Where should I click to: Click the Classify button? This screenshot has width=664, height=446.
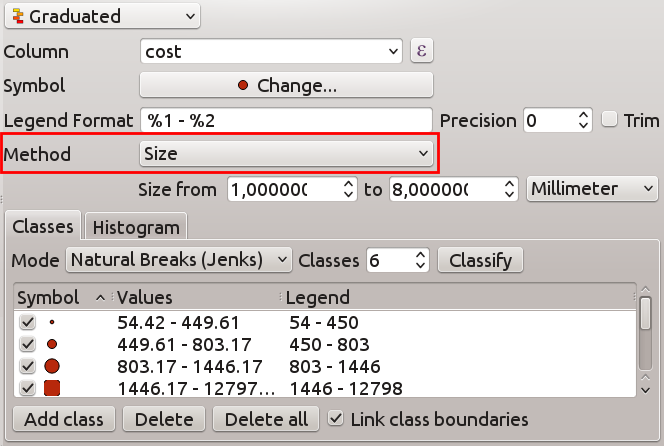pyautogui.click(x=480, y=260)
